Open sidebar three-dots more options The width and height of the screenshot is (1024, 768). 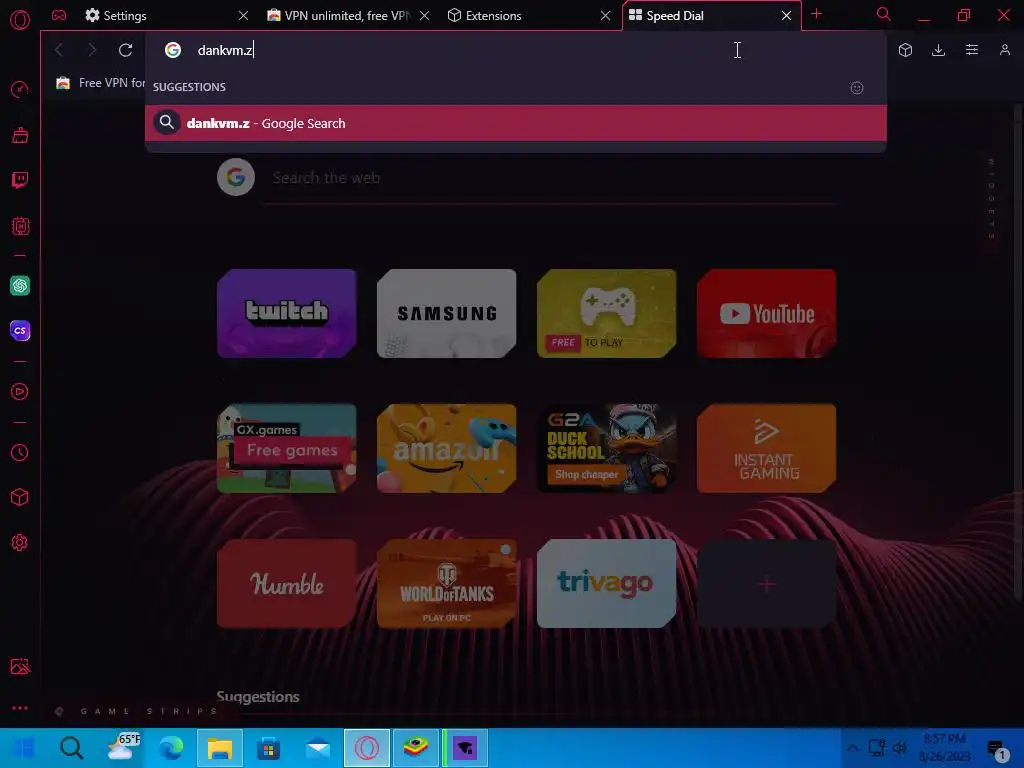click(x=20, y=708)
